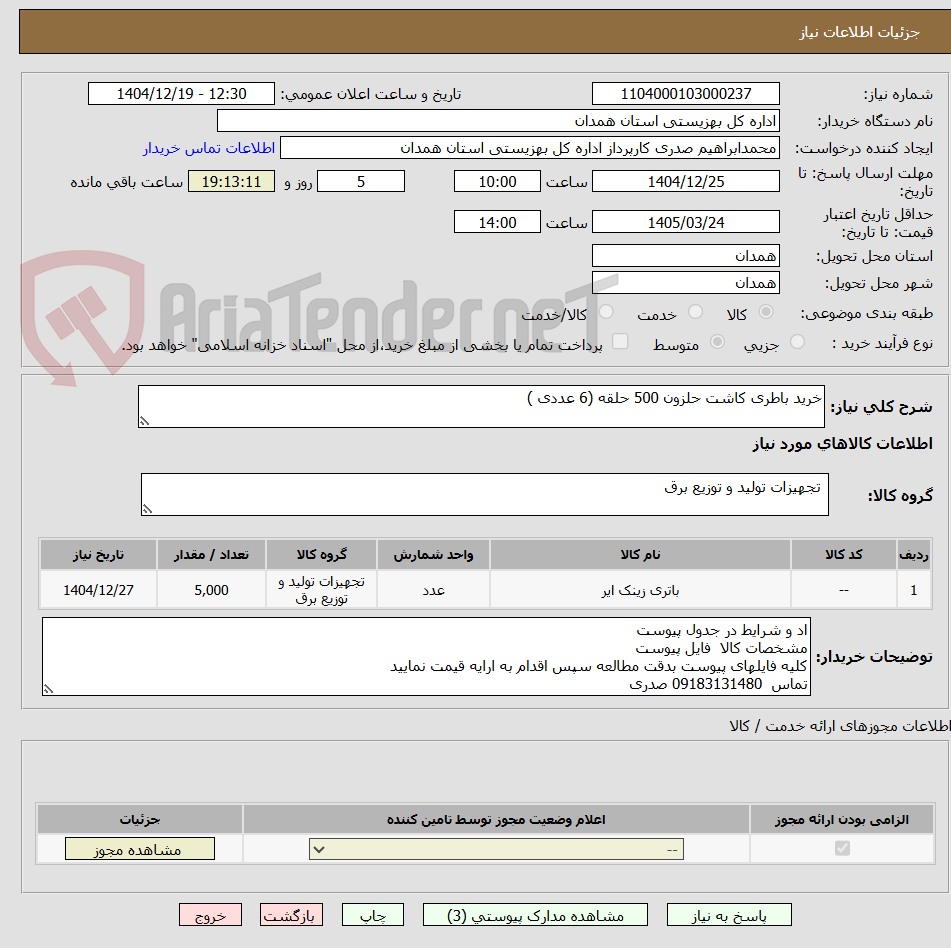Select the کالا/خدمت radio button
The width and height of the screenshot is (951, 948).
click(x=606, y=312)
